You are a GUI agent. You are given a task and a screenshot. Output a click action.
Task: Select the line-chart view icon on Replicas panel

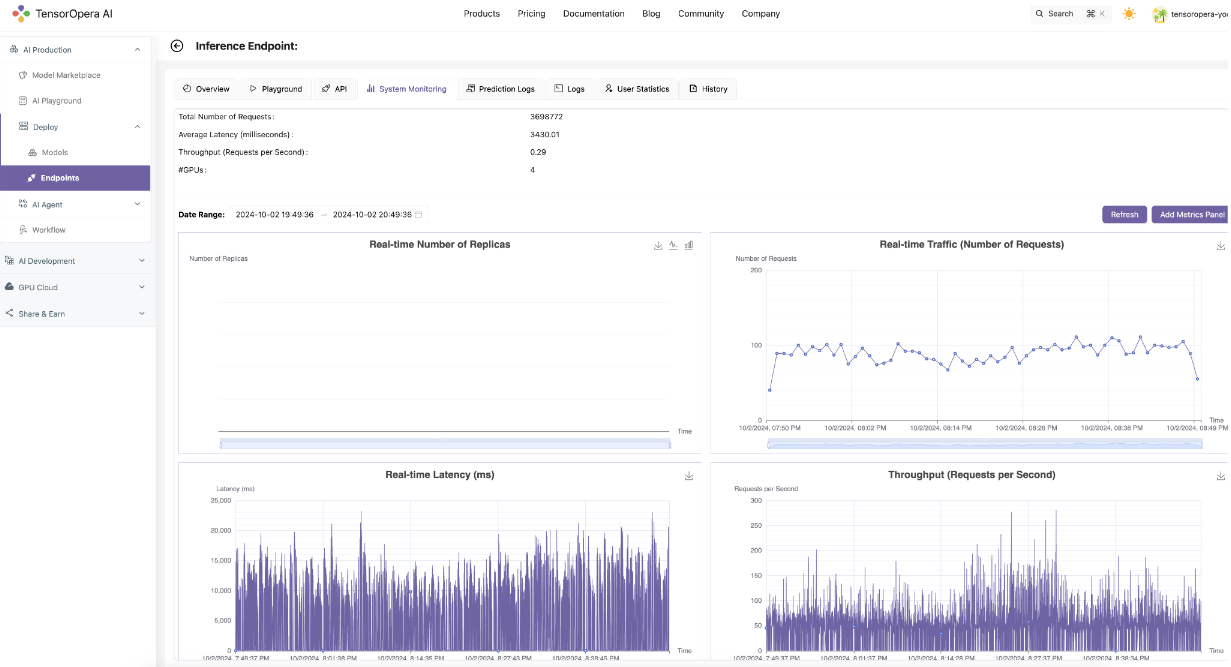pyautogui.click(x=673, y=245)
